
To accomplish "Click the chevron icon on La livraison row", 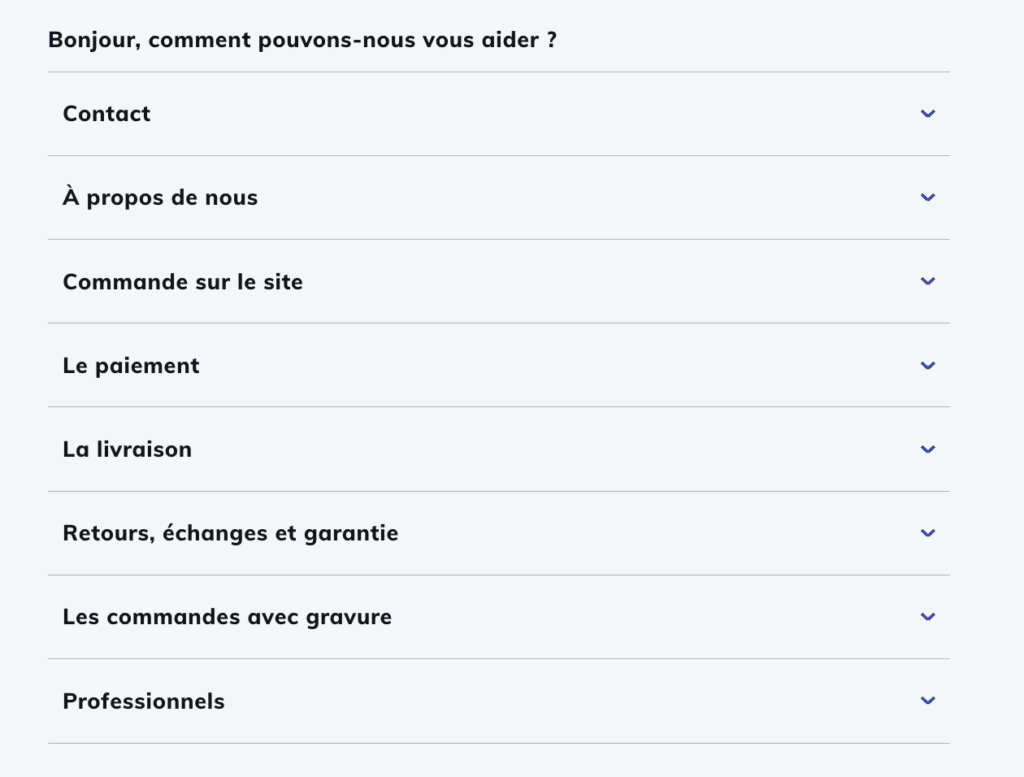I will (927, 450).
